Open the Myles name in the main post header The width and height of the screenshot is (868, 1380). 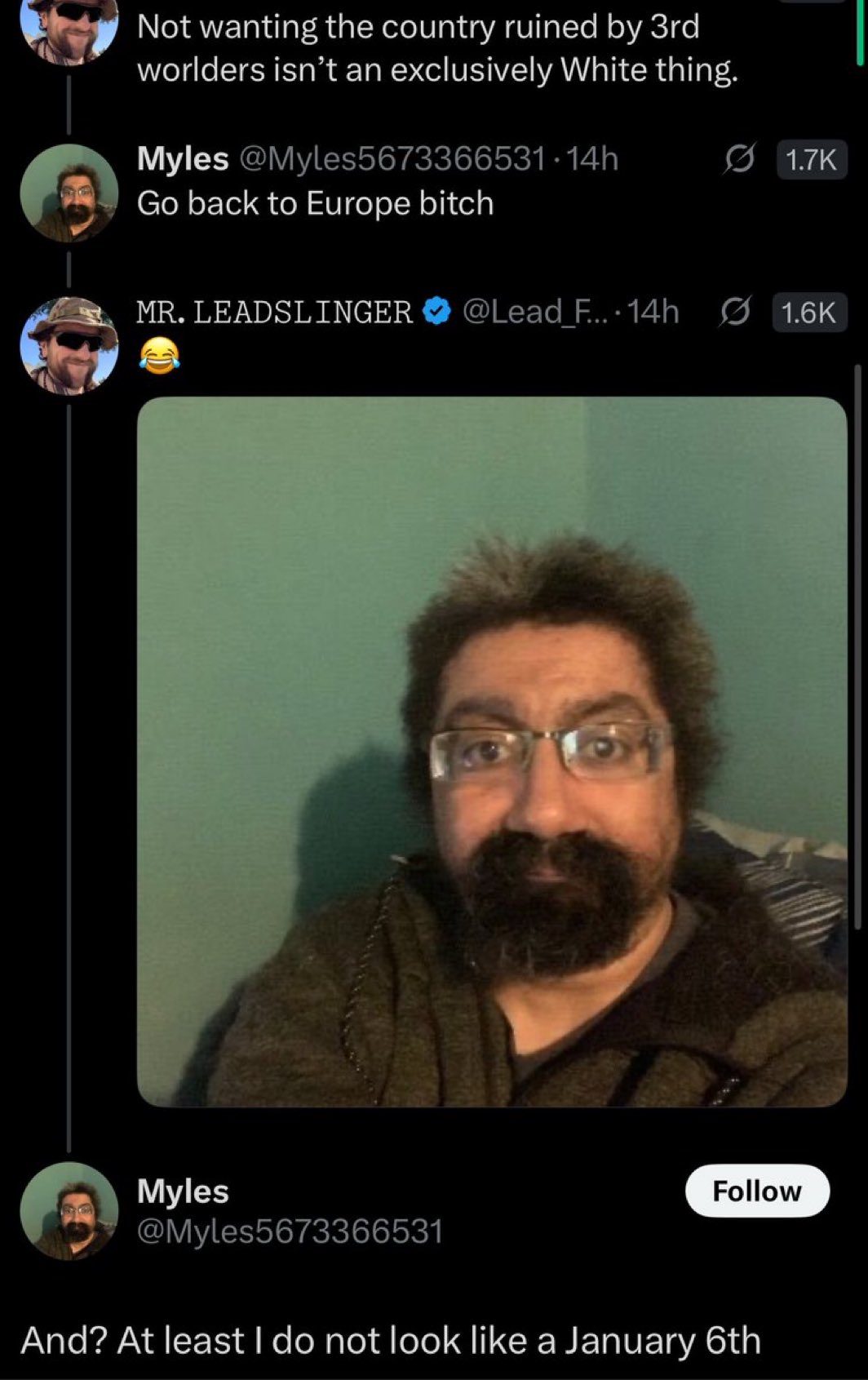tap(183, 1191)
